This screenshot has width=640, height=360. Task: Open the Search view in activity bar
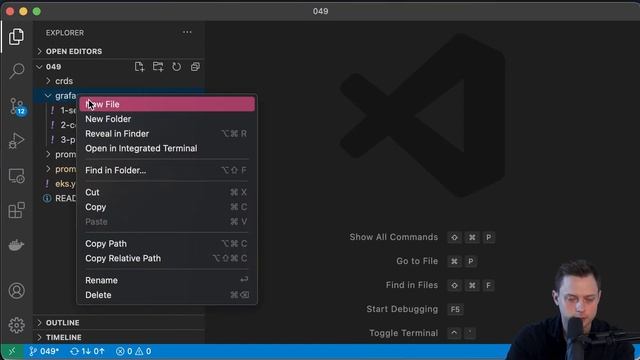click(x=16, y=71)
